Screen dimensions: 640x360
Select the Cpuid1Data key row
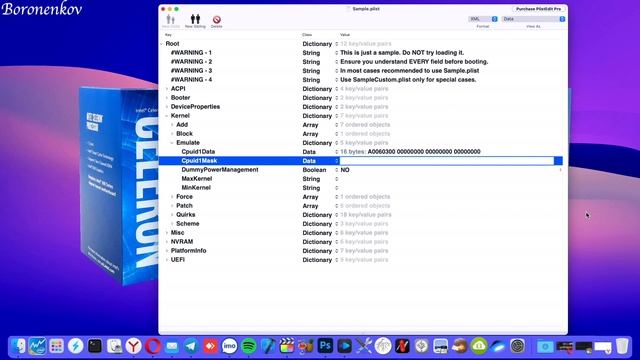pos(198,151)
